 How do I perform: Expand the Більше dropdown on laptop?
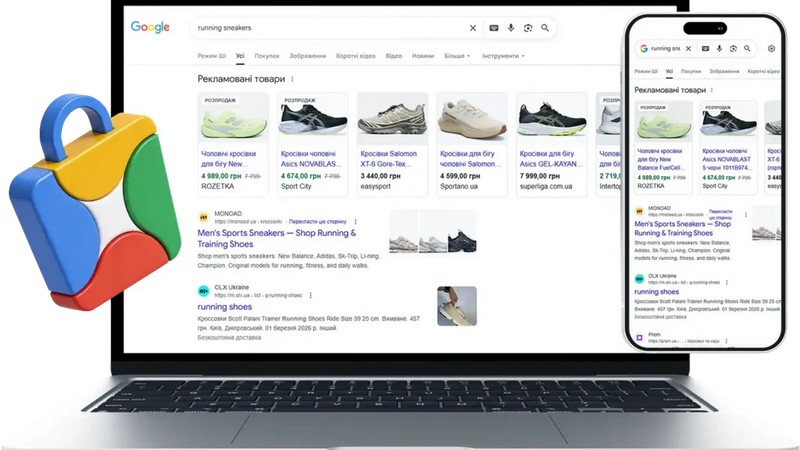[x=457, y=56]
